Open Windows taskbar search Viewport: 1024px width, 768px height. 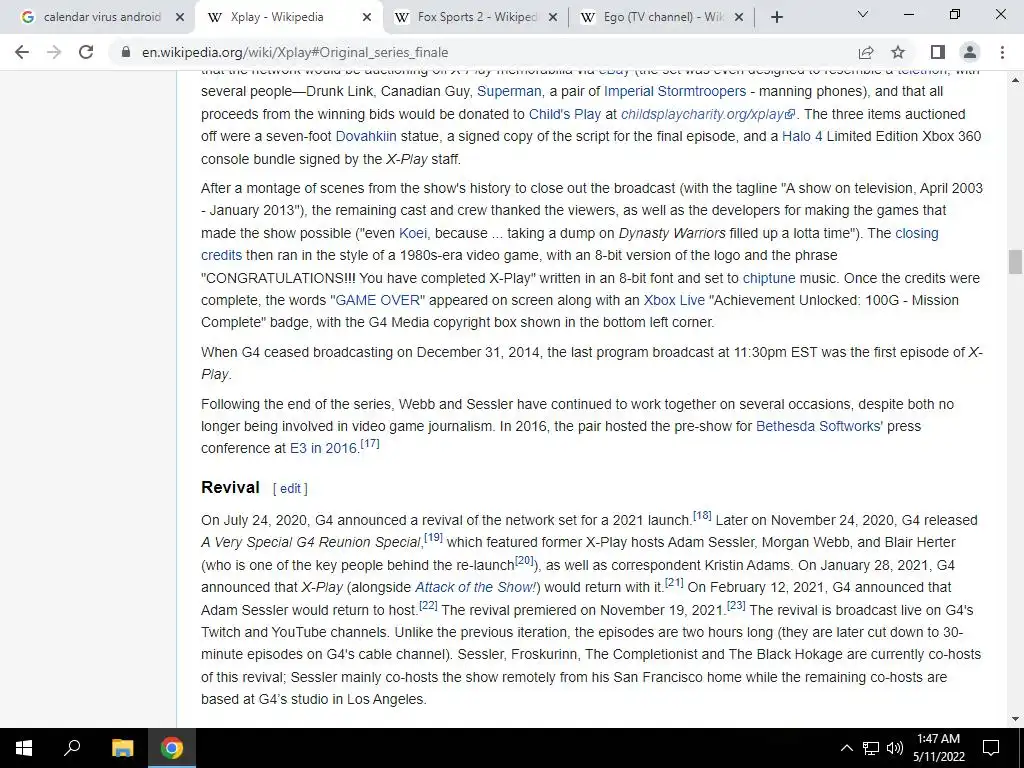72,748
